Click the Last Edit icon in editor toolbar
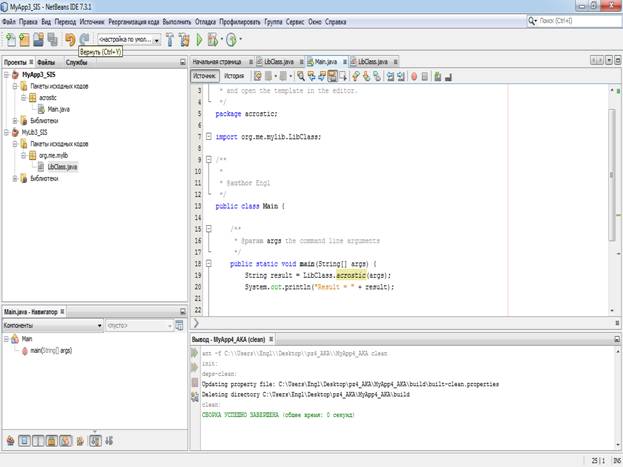 [257, 76]
